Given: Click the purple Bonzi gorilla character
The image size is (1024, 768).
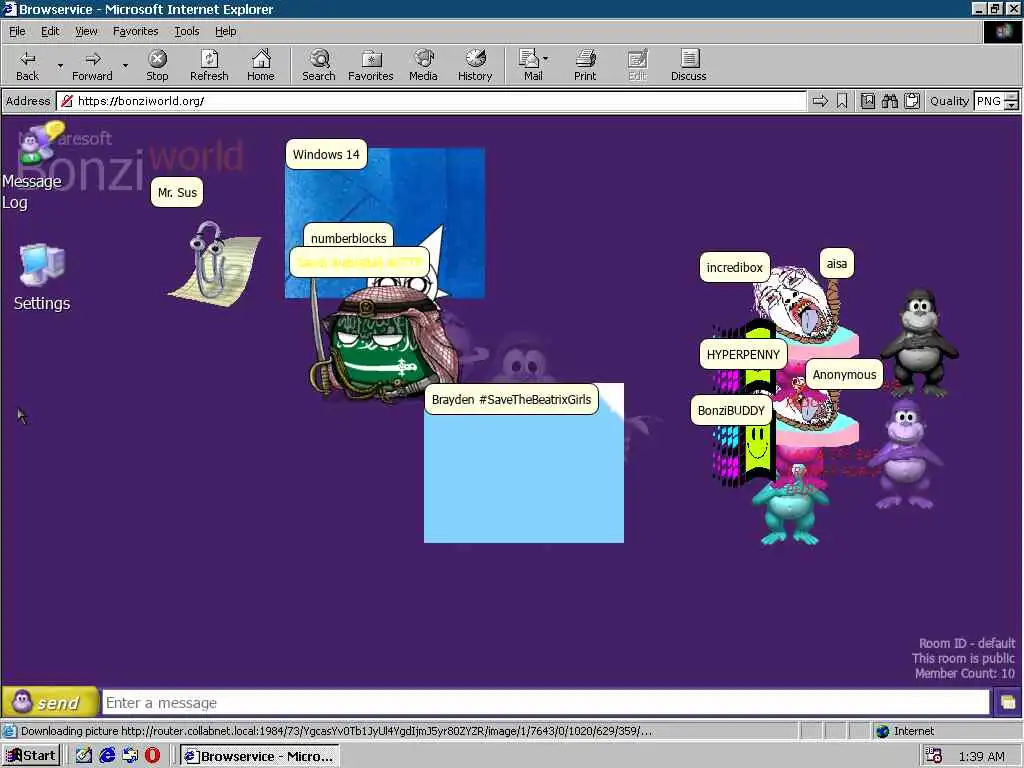Looking at the screenshot, I should (x=906, y=454).
